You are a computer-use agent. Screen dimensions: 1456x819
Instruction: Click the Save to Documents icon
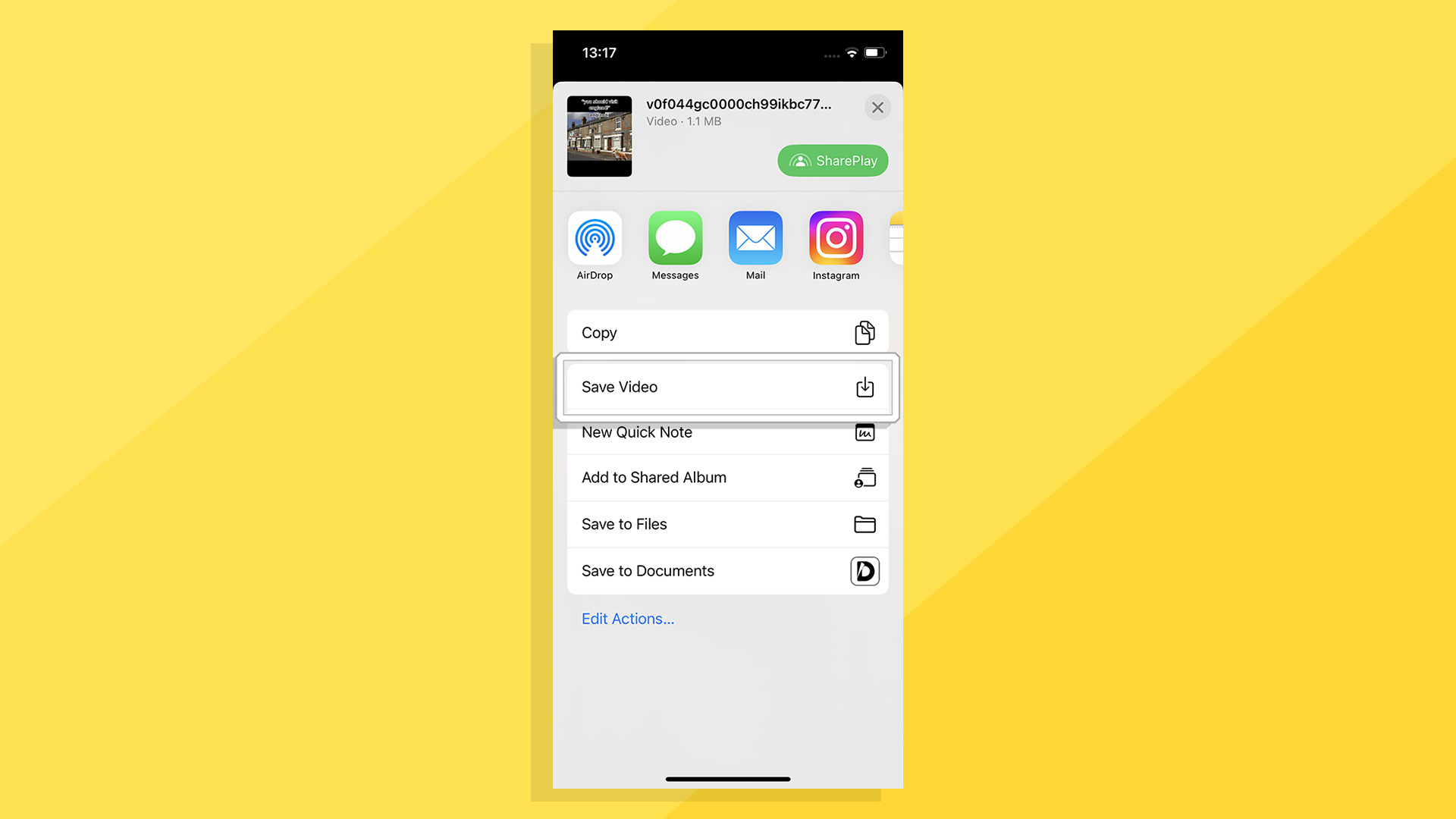tap(863, 571)
